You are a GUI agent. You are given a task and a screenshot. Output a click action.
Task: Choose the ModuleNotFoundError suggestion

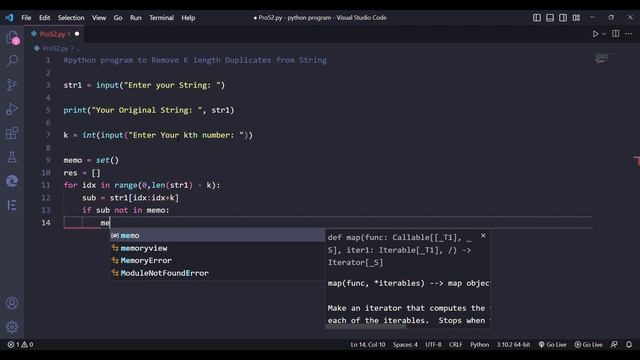click(217, 273)
